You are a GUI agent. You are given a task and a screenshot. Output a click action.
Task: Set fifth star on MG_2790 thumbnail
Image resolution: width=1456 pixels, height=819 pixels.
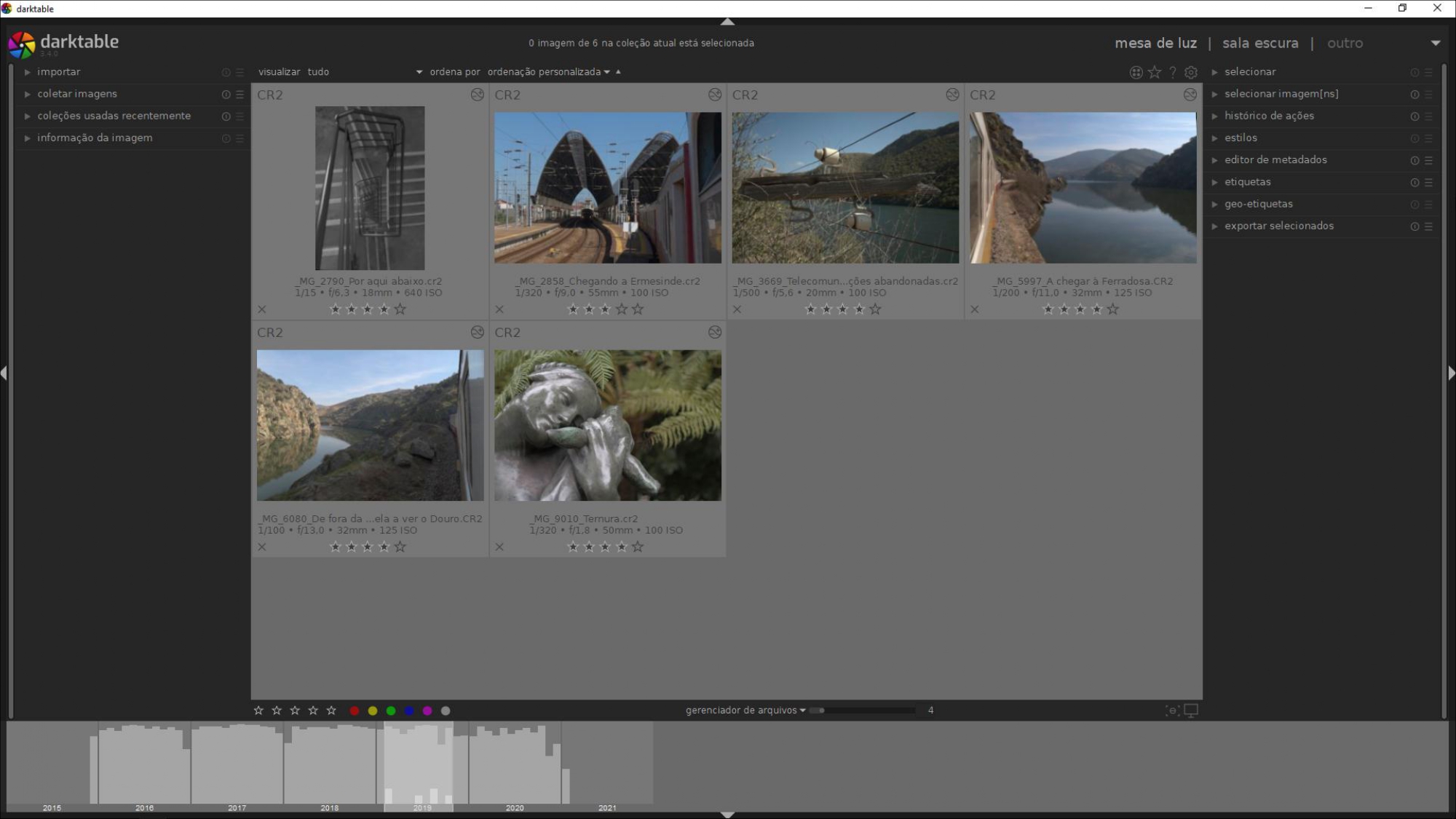click(x=400, y=309)
